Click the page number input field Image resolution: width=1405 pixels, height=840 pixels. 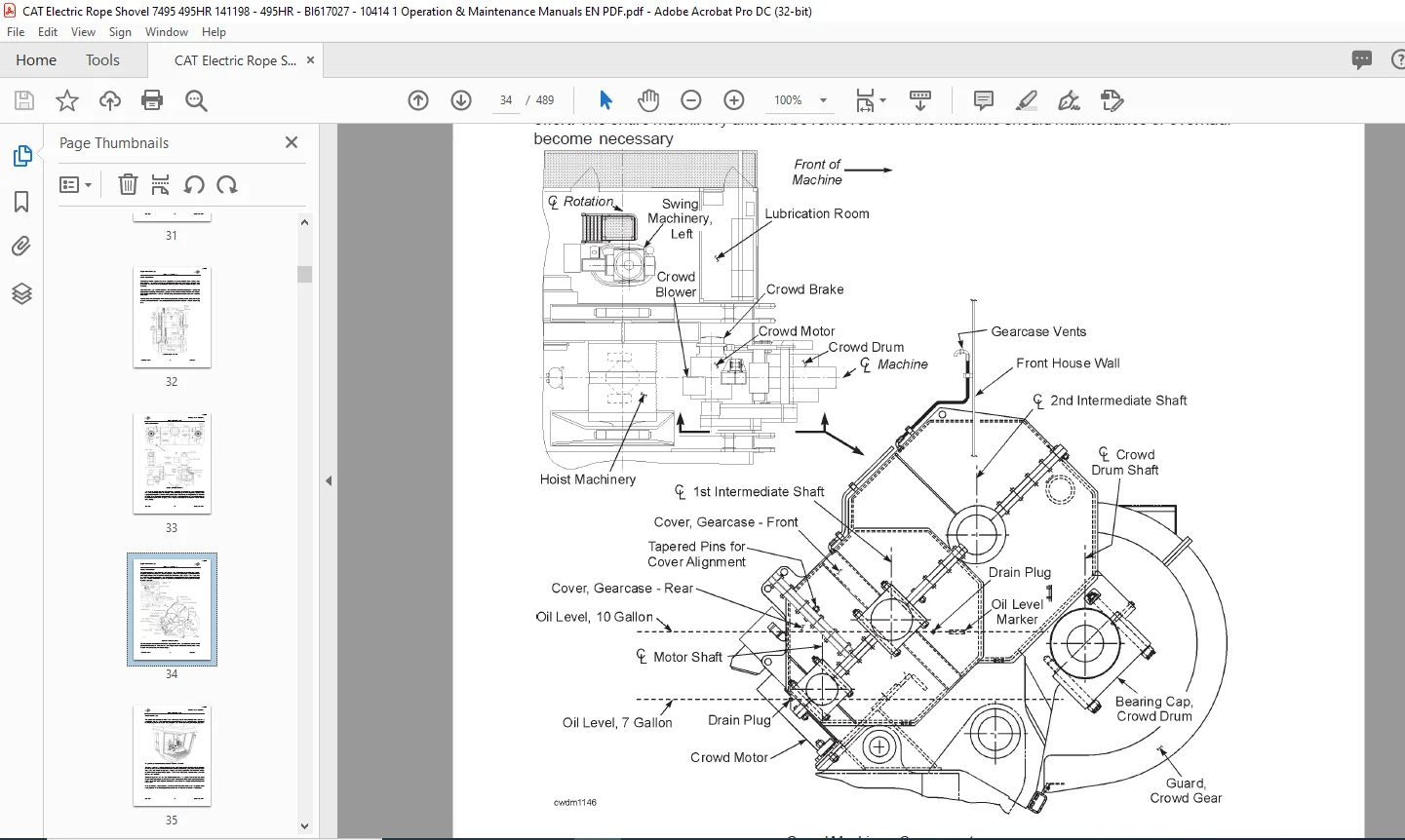(506, 100)
